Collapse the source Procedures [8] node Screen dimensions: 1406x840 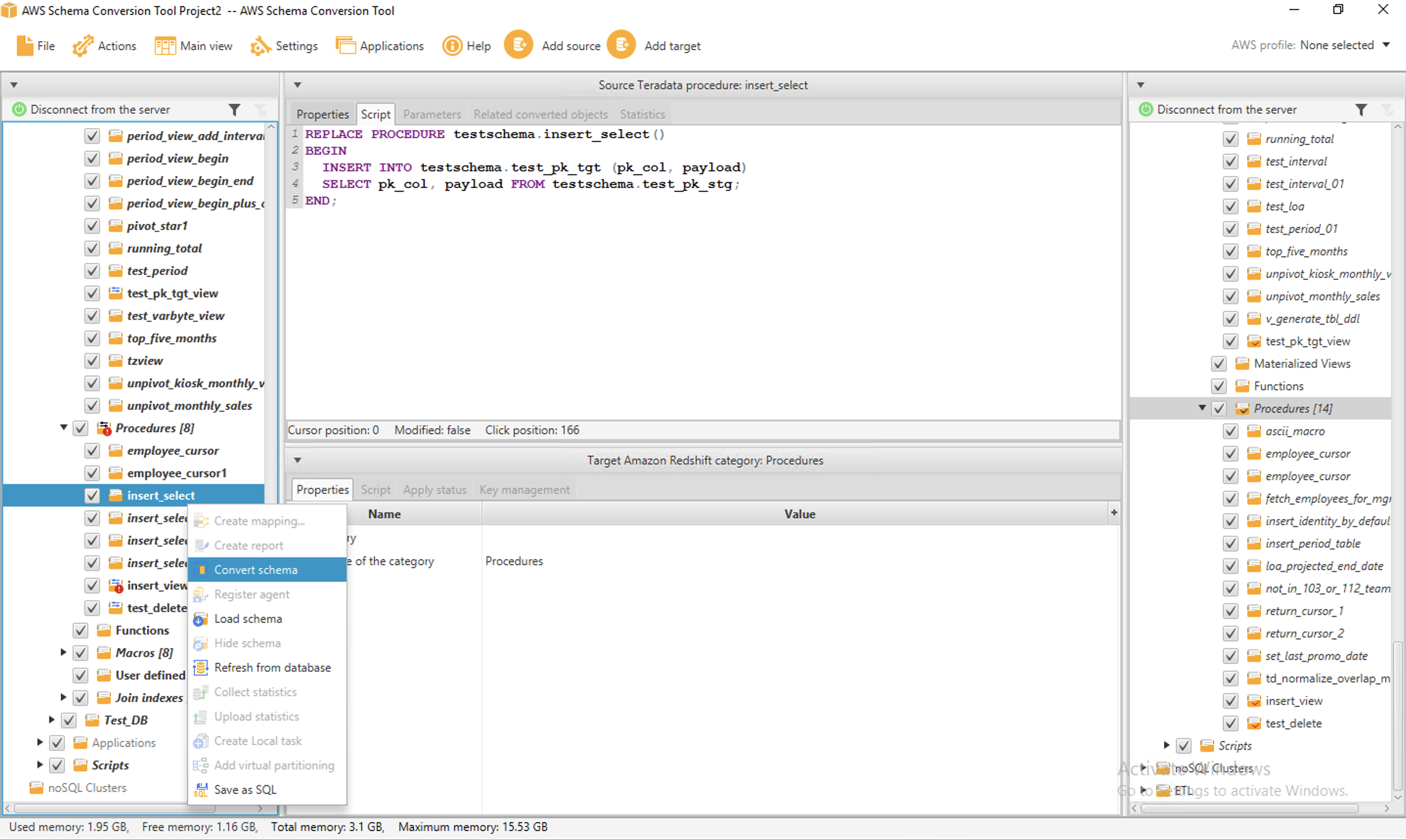[64, 428]
